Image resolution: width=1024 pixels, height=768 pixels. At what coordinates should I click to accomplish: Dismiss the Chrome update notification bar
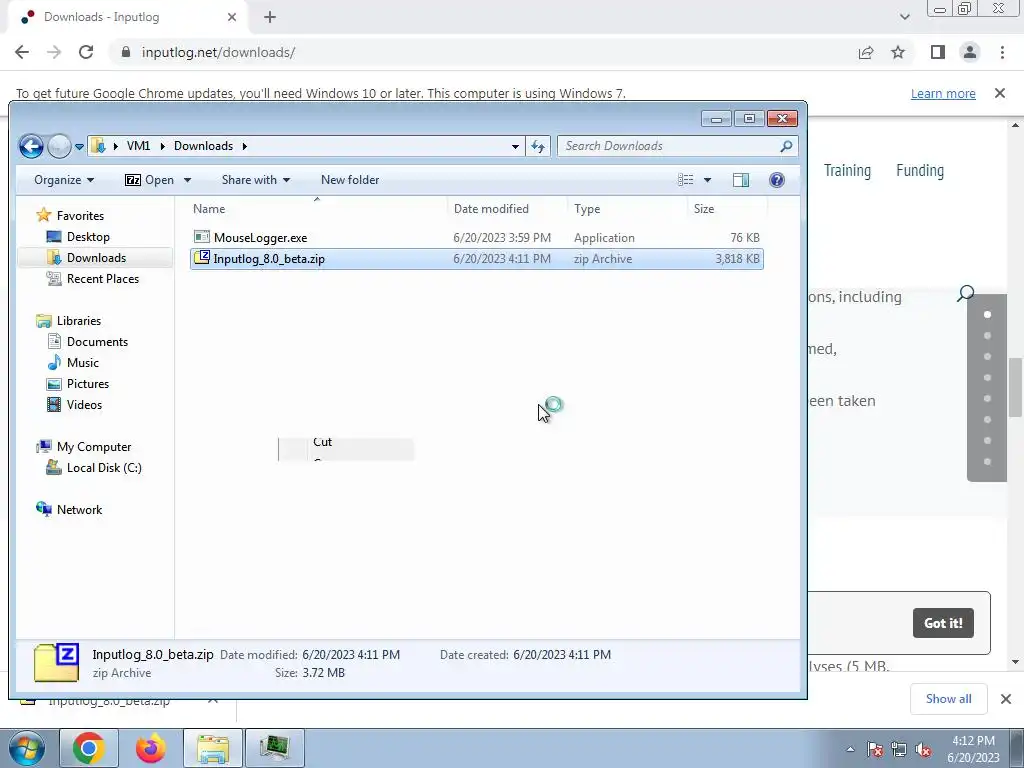coord(1000,93)
